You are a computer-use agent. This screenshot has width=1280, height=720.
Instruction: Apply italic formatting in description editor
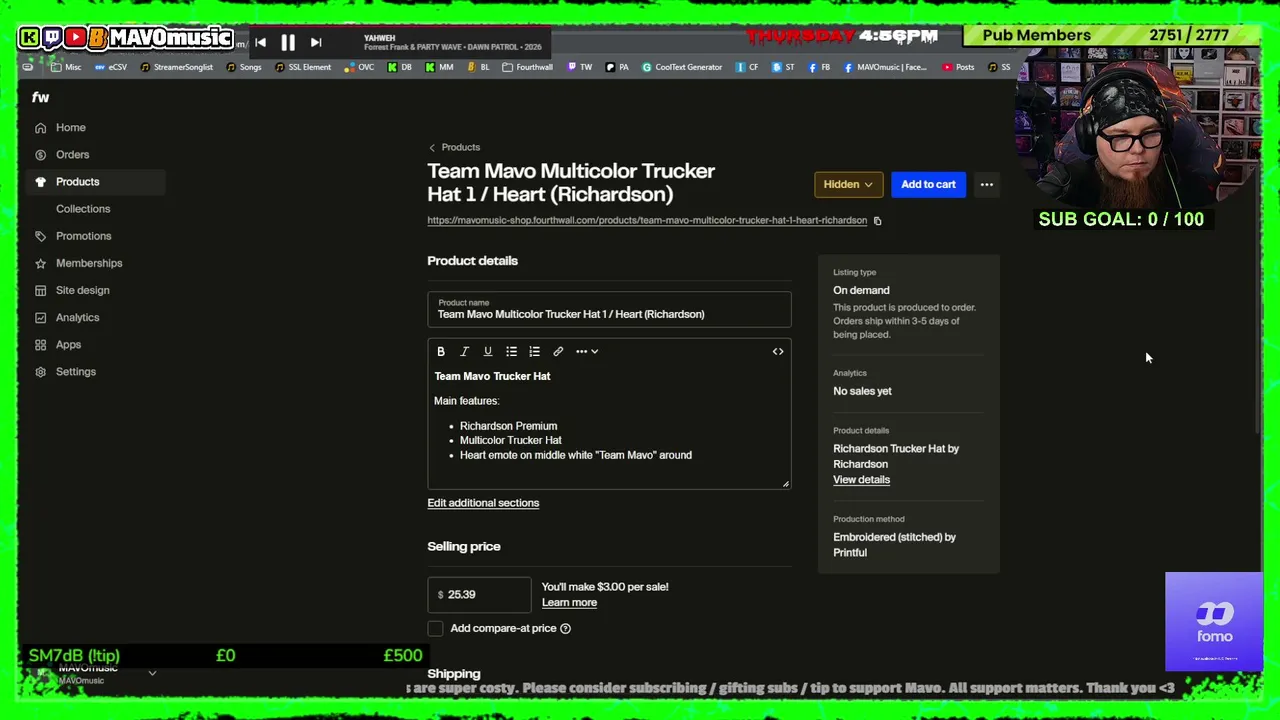tap(464, 351)
